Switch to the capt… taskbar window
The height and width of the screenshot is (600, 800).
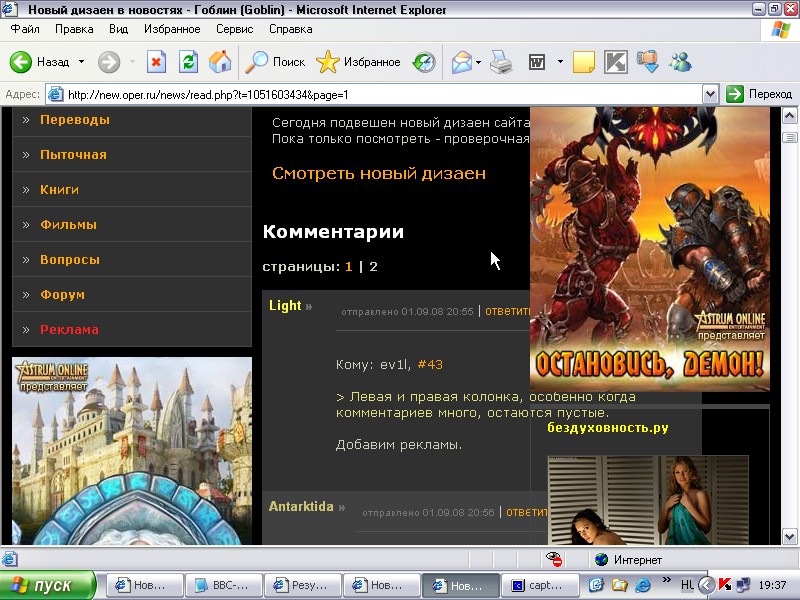point(540,585)
